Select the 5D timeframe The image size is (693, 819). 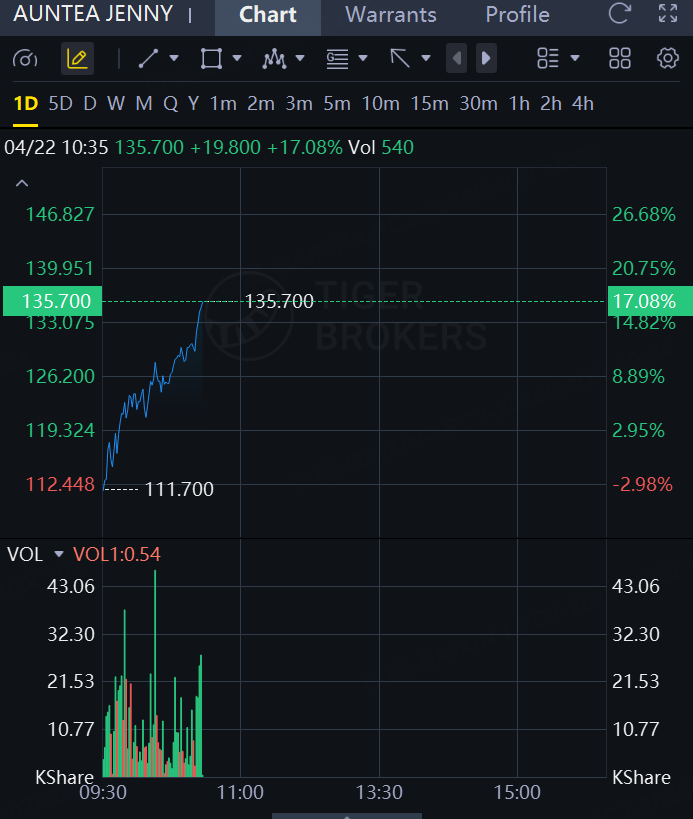point(61,103)
